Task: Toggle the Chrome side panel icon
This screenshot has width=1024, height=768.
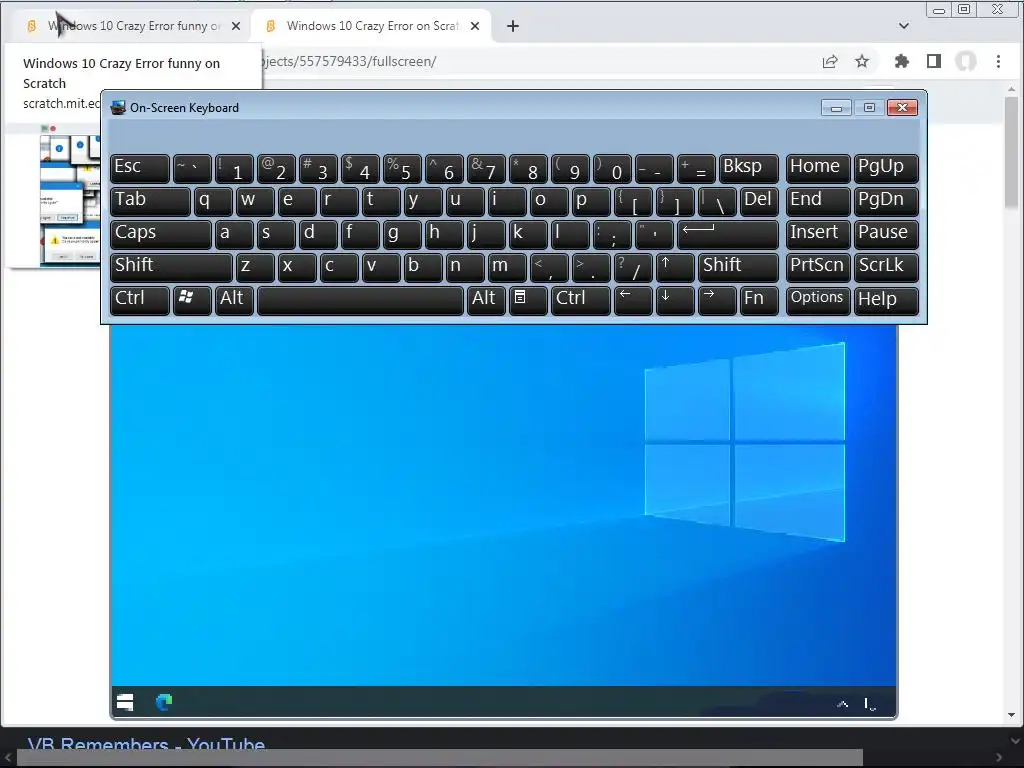Action: pyautogui.click(x=934, y=61)
